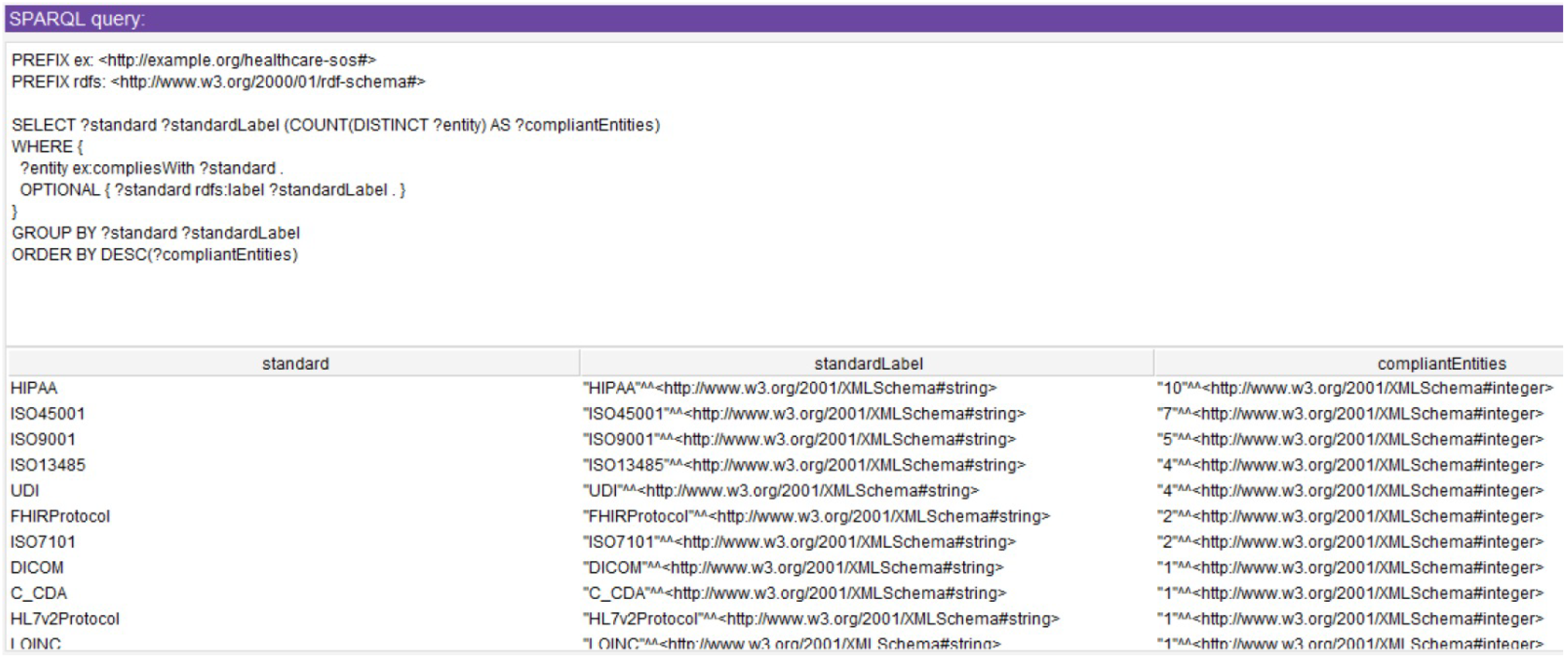
Task: Click the HIPAA standardLabel string value
Action: pos(790,388)
